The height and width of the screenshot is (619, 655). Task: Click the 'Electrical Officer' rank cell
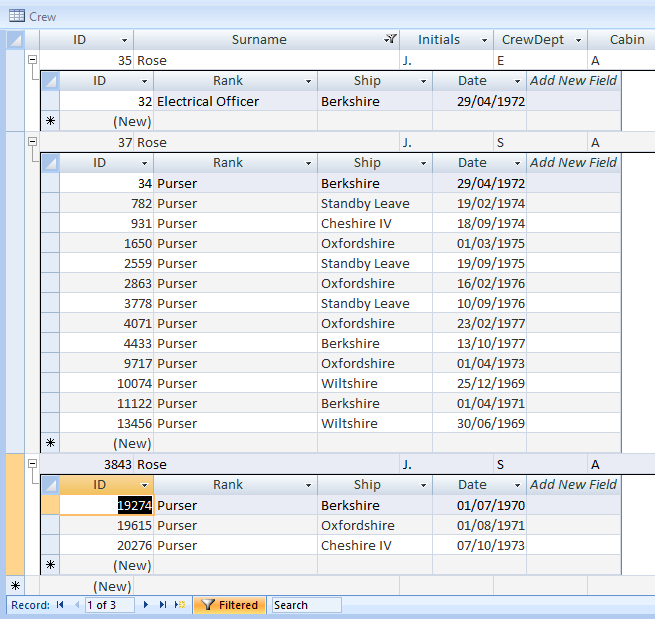(x=235, y=101)
